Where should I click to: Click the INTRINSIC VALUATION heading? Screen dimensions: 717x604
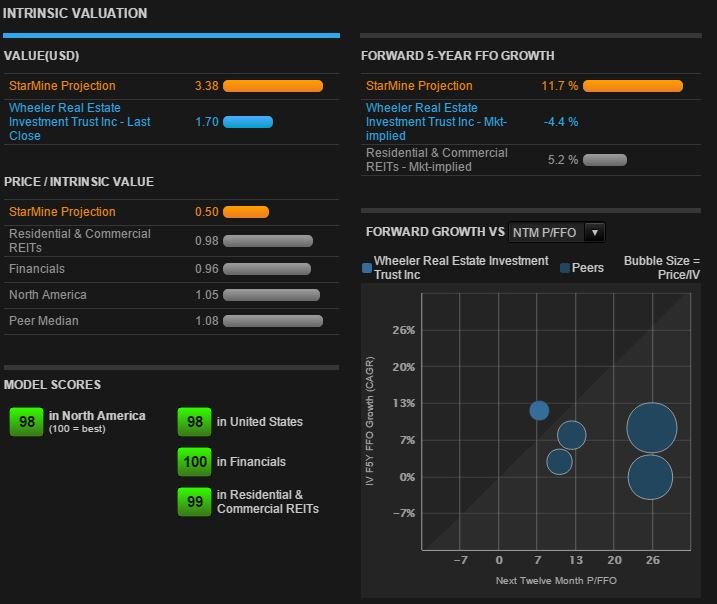pyautogui.click(x=75, y=13)
